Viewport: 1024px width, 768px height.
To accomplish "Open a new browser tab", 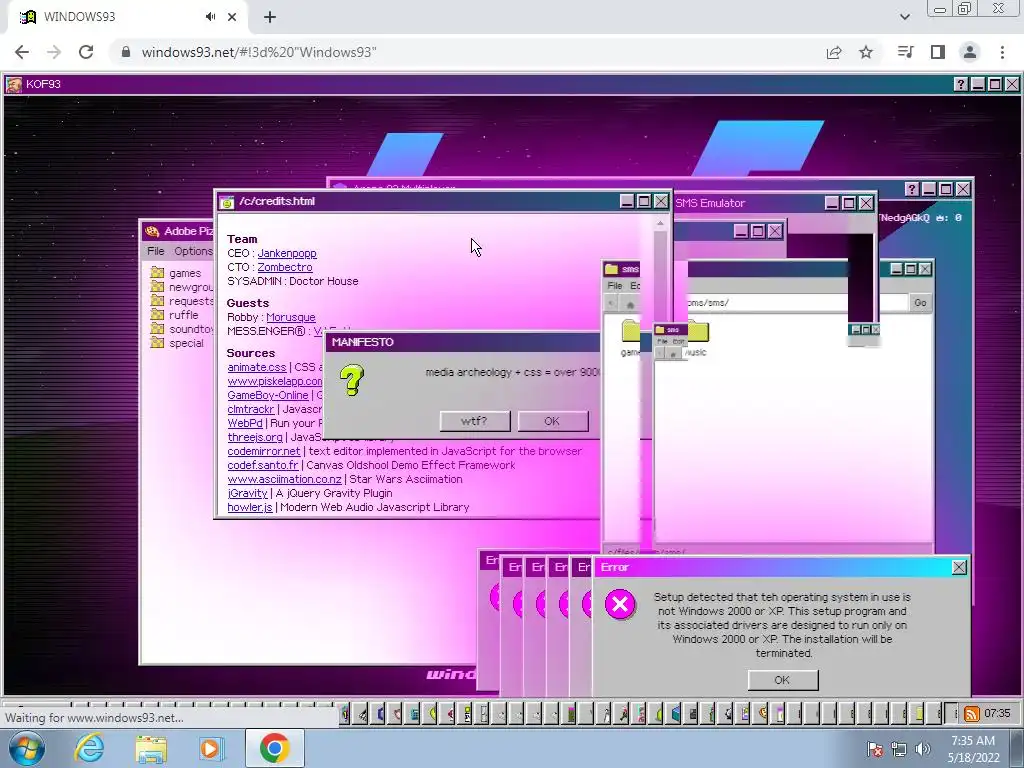I will [270, 17].
